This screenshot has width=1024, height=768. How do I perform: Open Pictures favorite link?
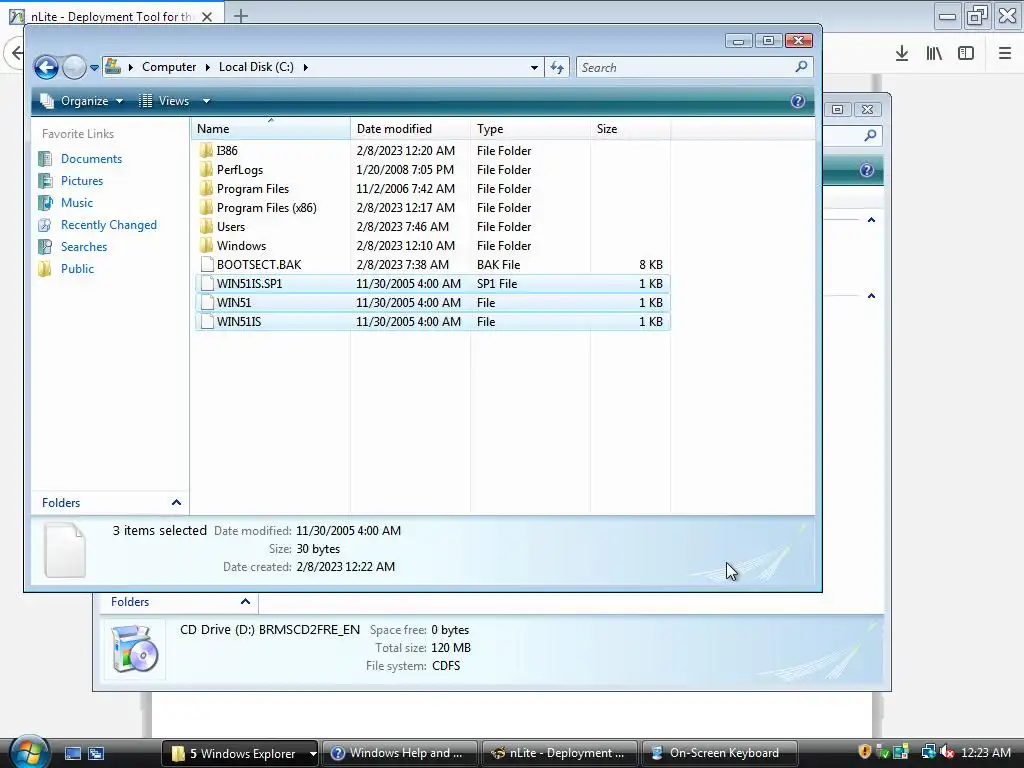click(82, 181)
